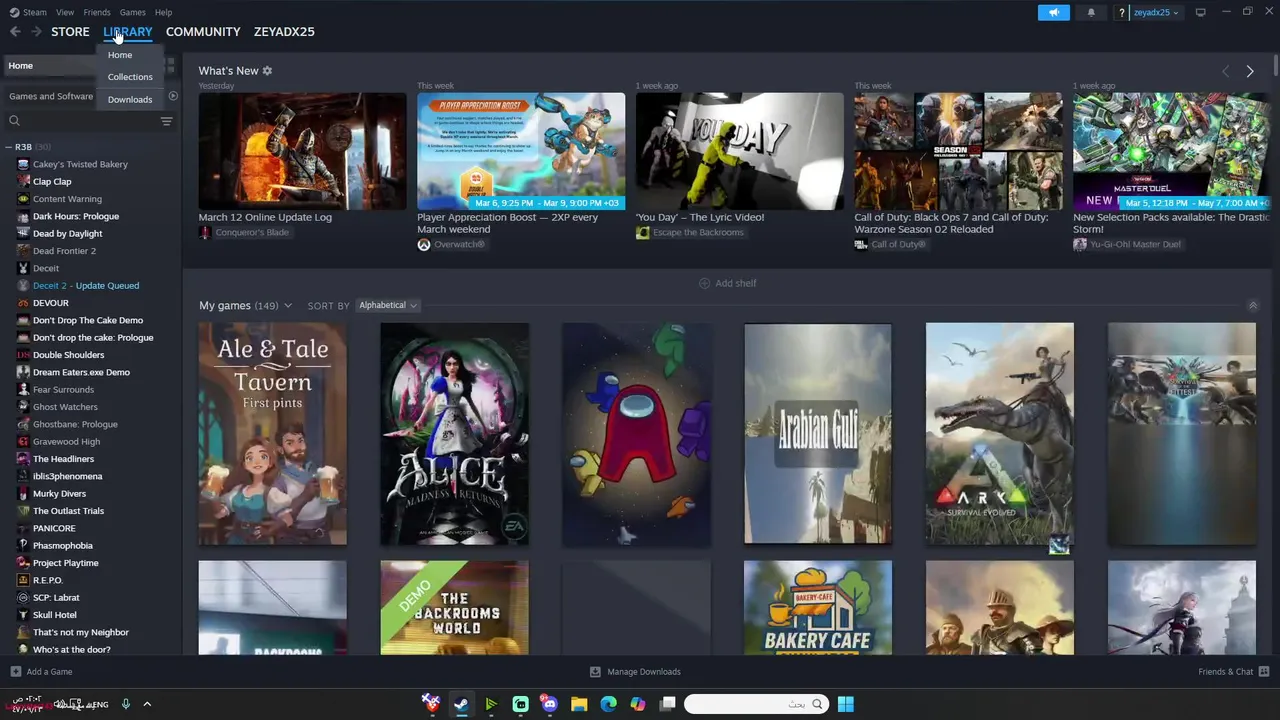Open Bakery Cafe game cover

pyautogui.click(x=818, y=608)
